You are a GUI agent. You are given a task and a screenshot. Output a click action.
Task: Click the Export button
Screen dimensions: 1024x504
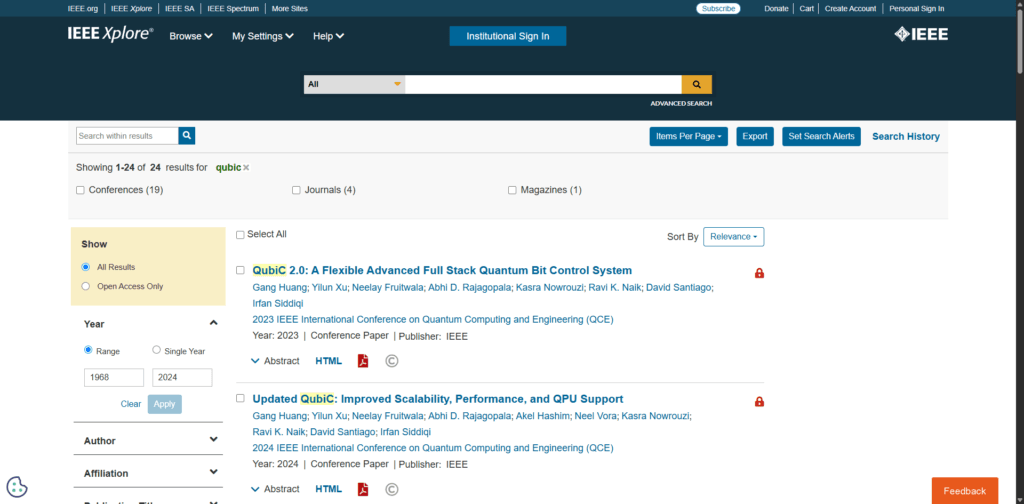click(755, 136)
